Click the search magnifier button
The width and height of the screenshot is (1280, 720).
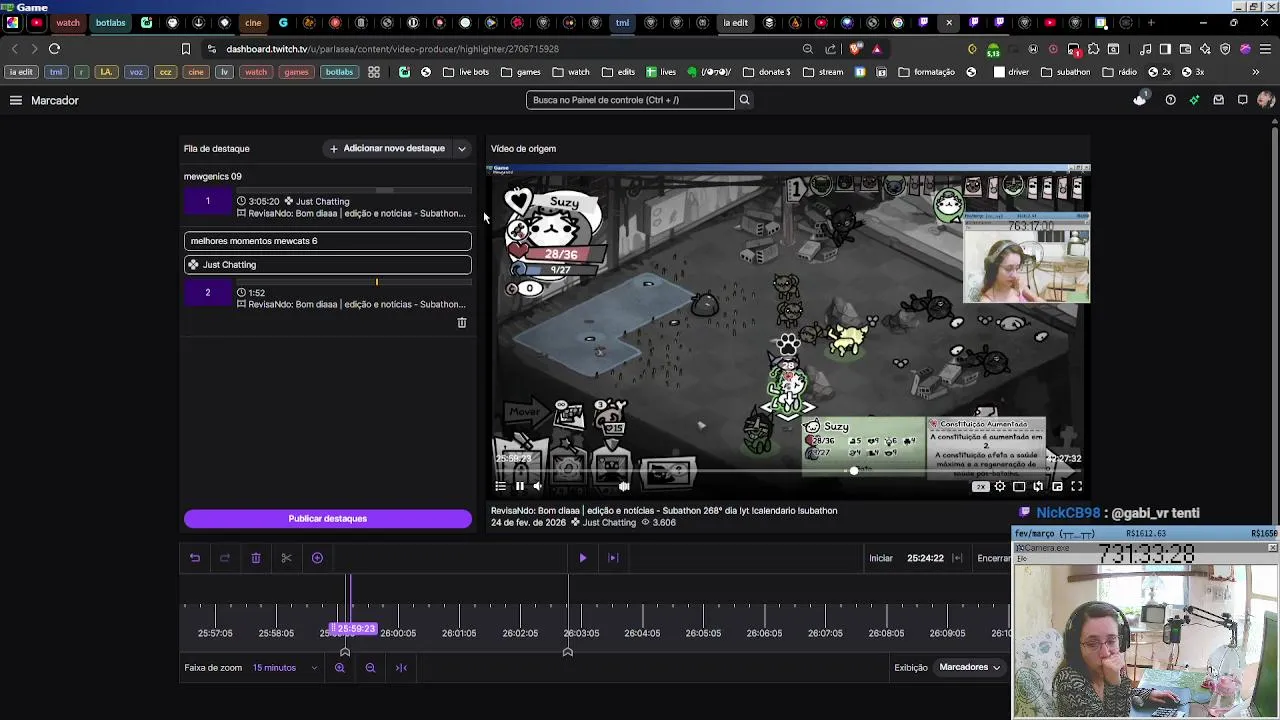pyautogui.click(x=744, y=100)
